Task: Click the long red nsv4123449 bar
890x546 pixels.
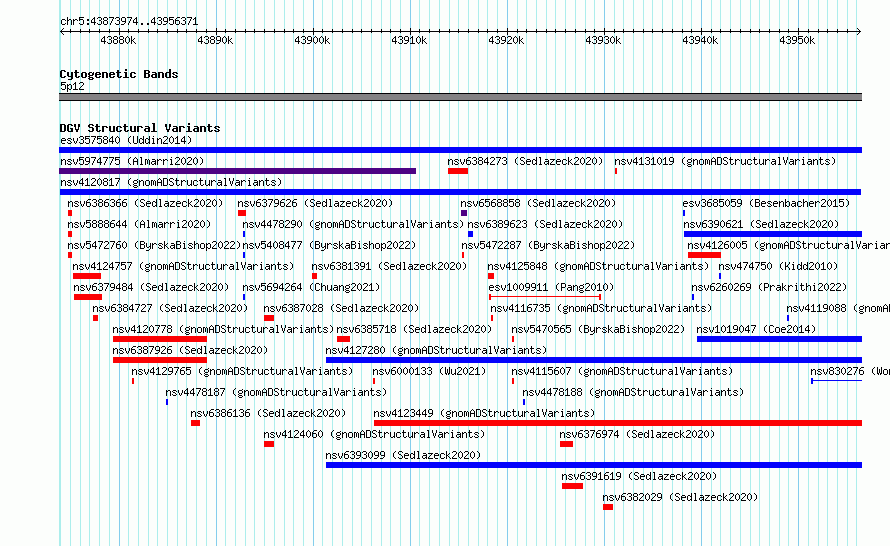Action: pos(618,423)
